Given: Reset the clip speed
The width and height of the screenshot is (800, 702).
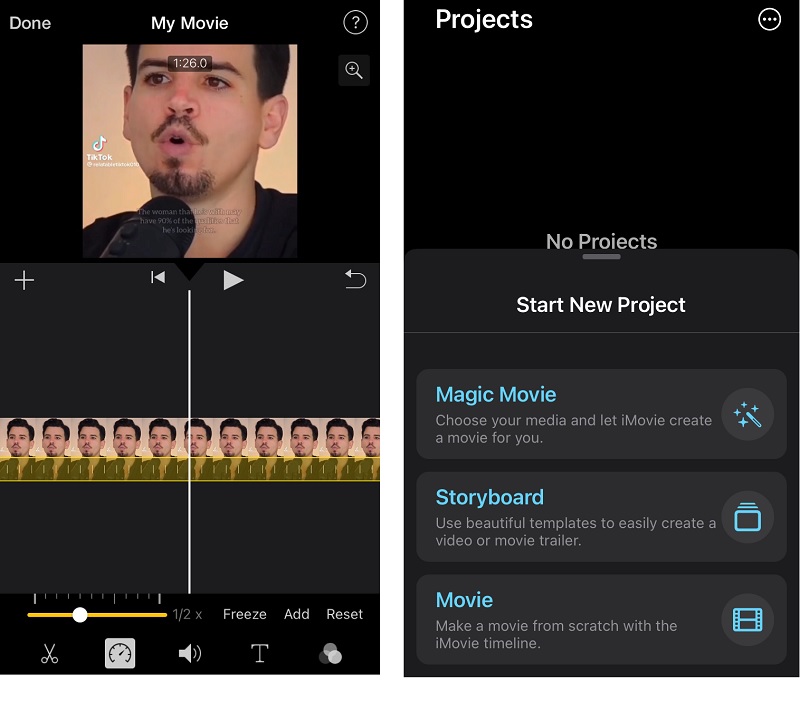Looking at the screenshot, I should 345,614.
